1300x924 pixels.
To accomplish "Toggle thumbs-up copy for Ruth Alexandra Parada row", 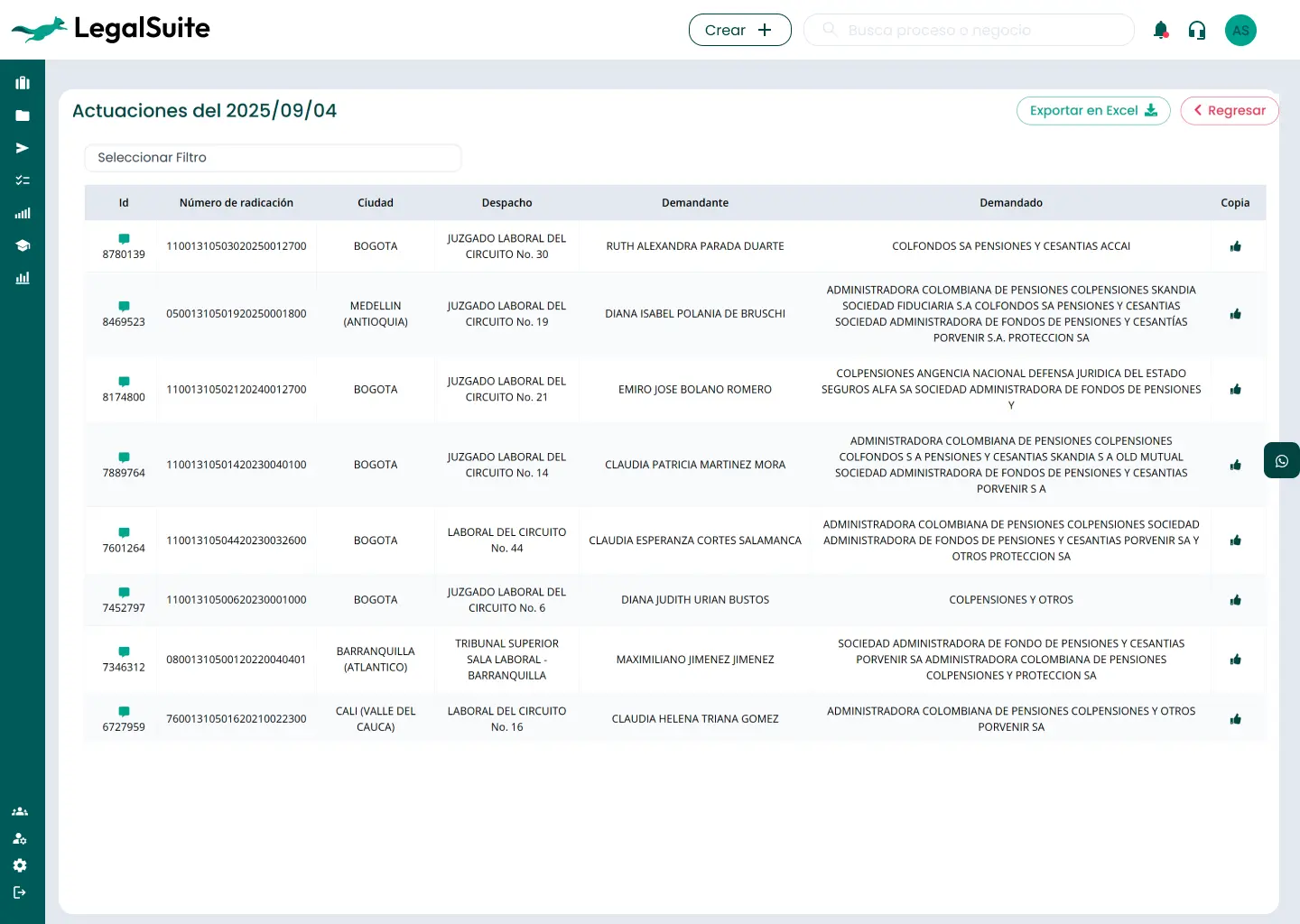I will [x=1235, y=246].
